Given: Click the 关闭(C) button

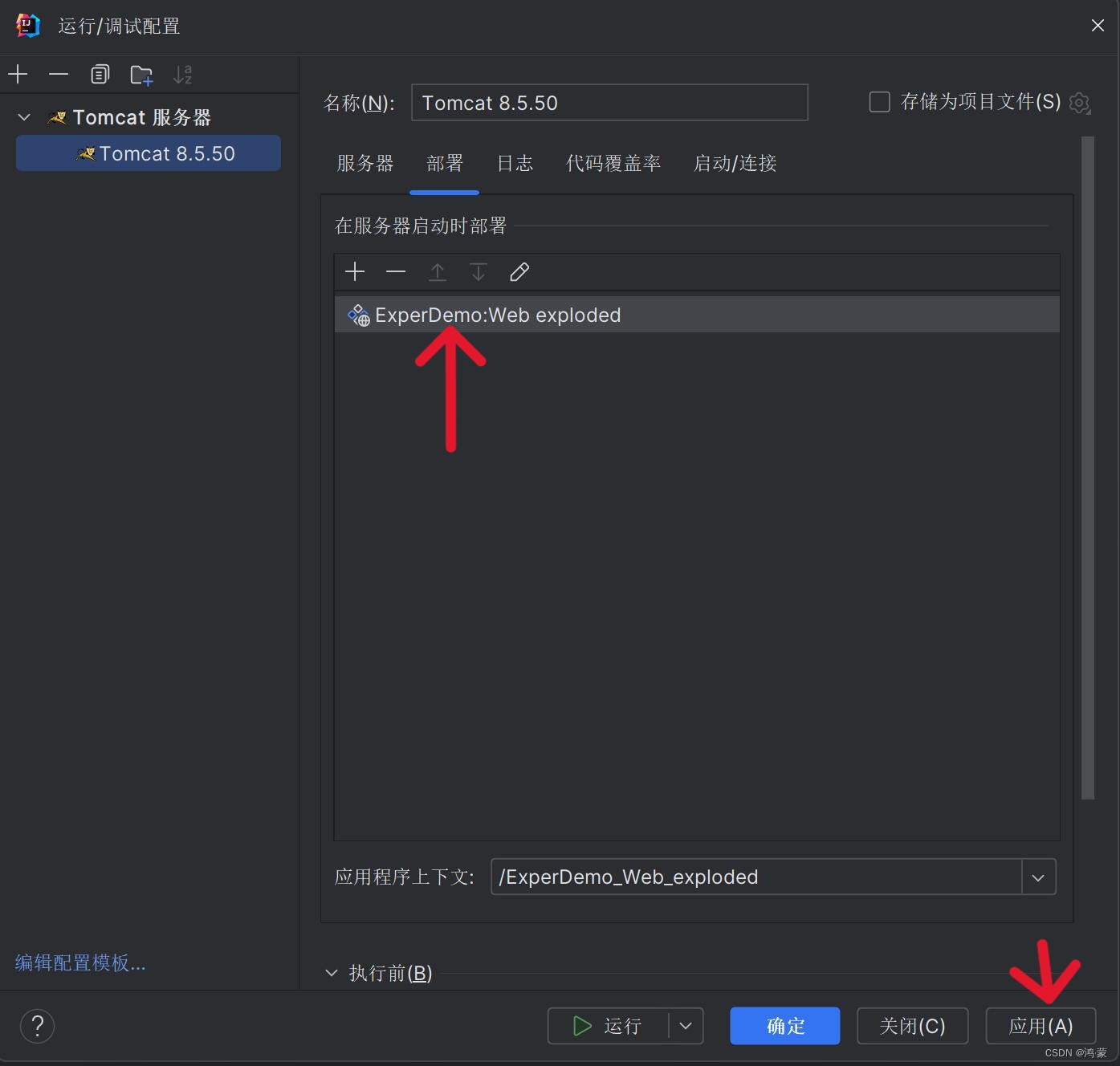Looking at the screenshot, I should [x=913, y=1026].
